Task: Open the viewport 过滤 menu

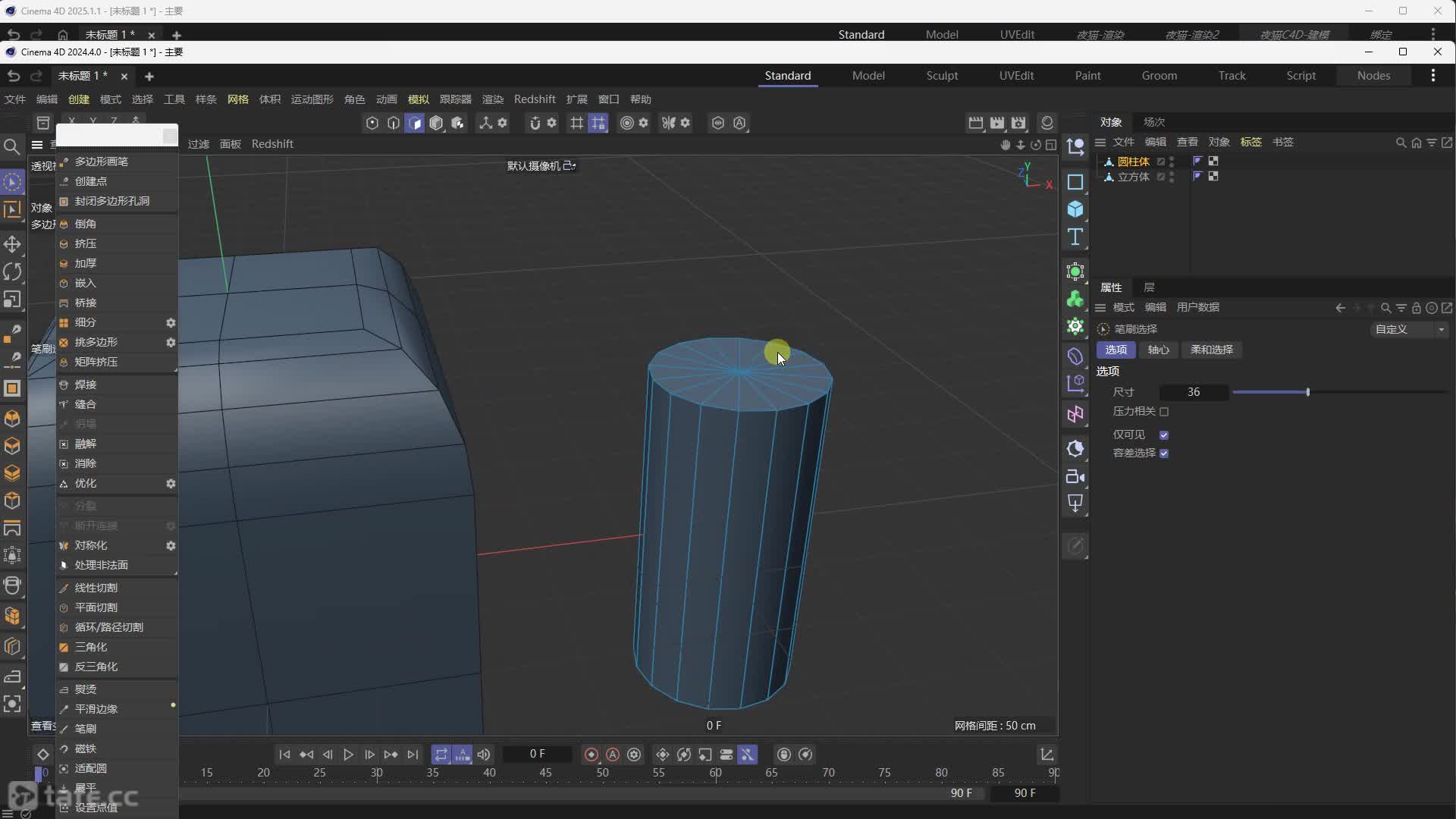Action: point(198,144)
